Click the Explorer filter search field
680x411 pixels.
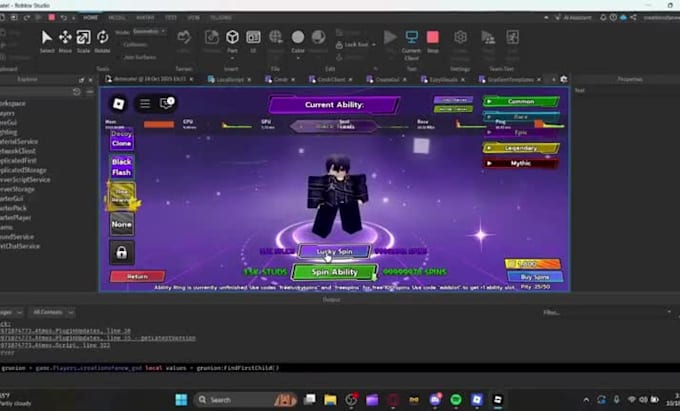point(36,91)
